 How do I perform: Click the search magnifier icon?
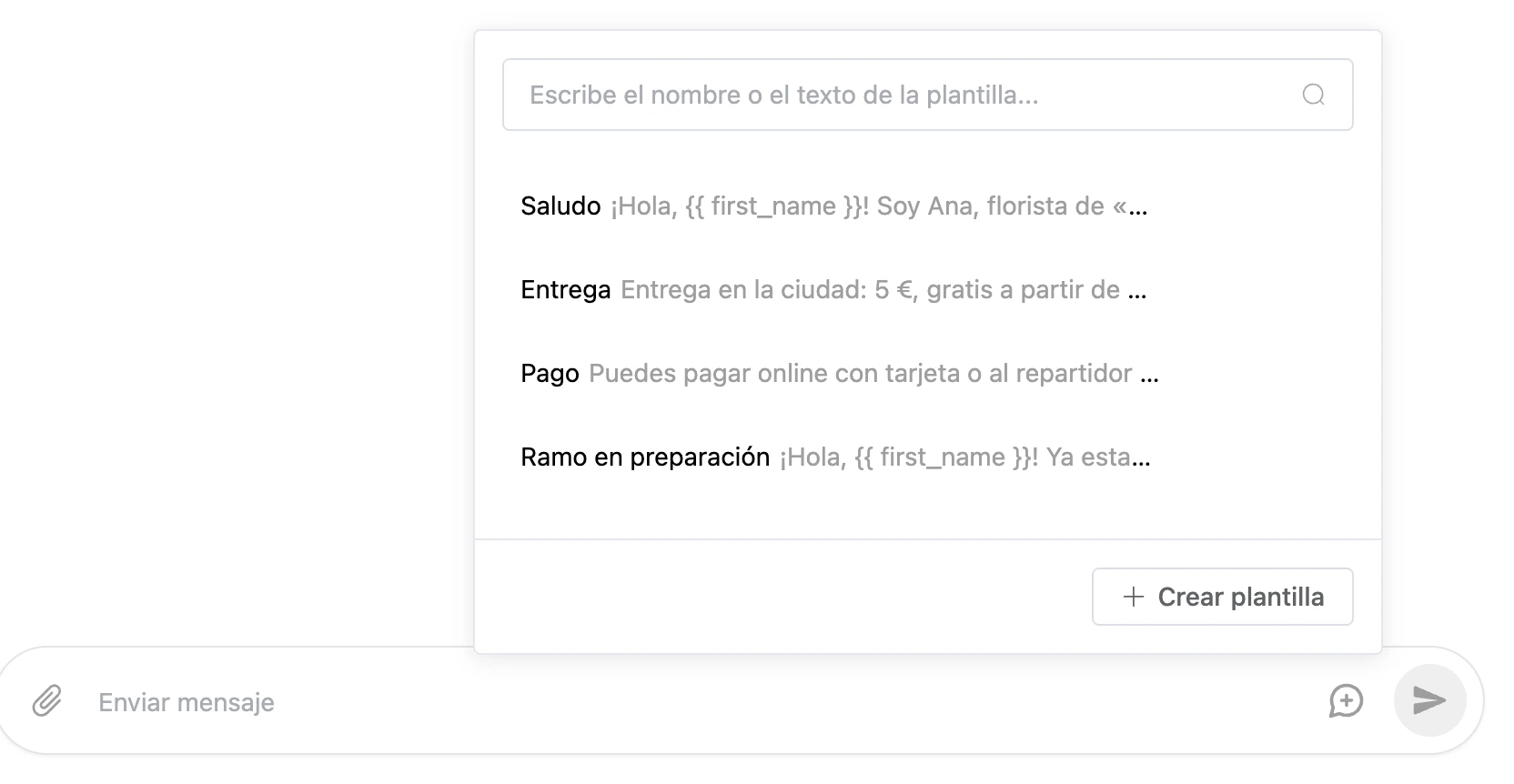coord(1313,95)
